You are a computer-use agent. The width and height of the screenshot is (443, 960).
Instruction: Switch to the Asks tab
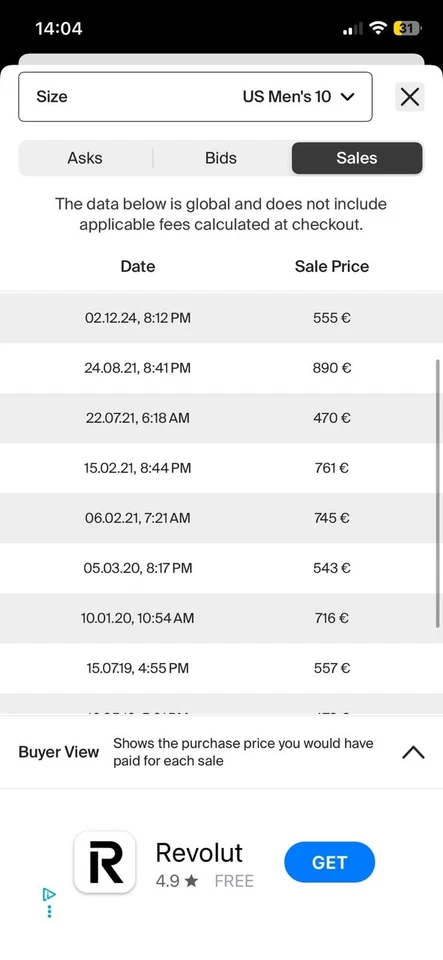click(x=85, y=158)
